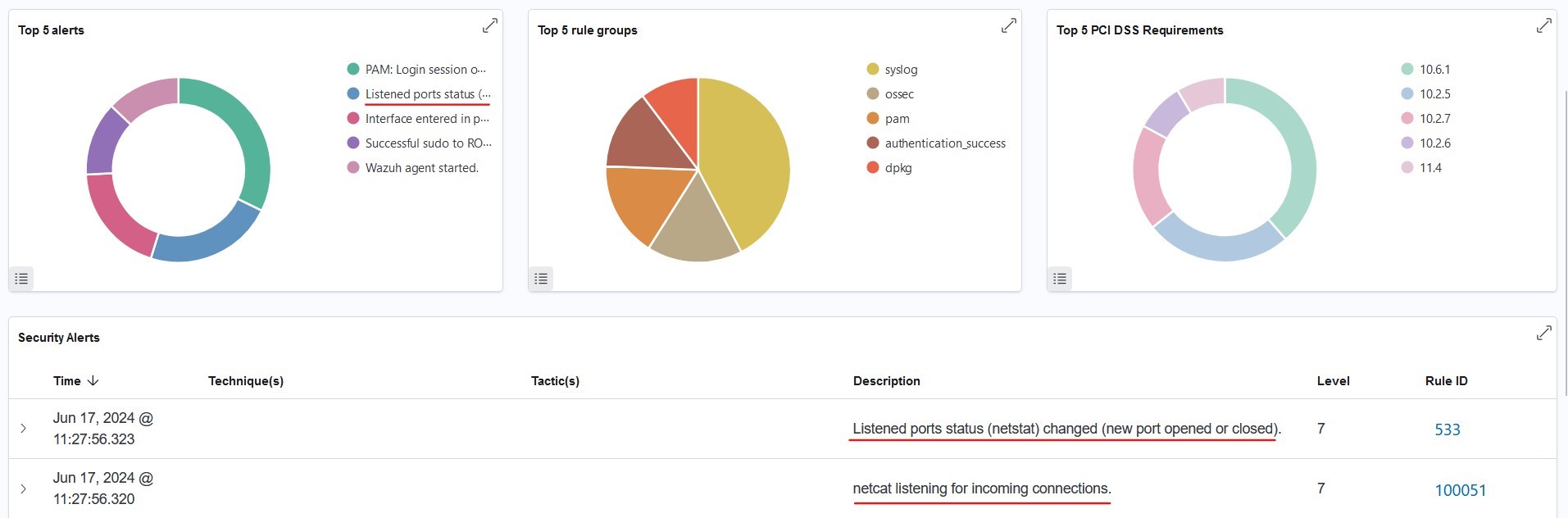1568x518 pixels.
Task: Toggle the PAM Login session legend entry
Action: [x=425, y=70]
